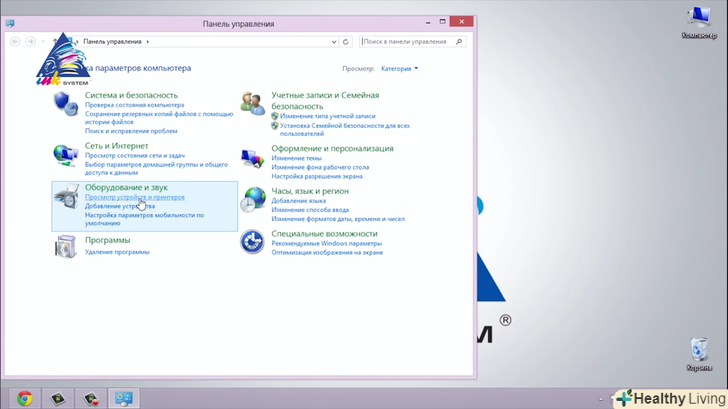Open Hardware and Sound printer icon
Viewport: 728px width, 409px height.
66,196
